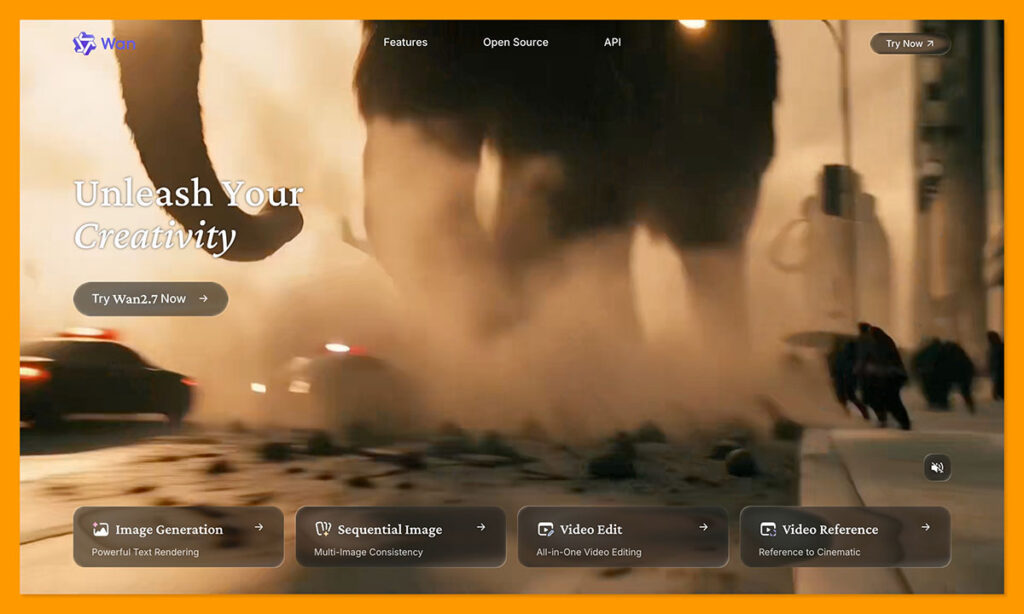Click the arrow on Image Generation card
This screenshot has height=614, width=1024.
[259, 527]
